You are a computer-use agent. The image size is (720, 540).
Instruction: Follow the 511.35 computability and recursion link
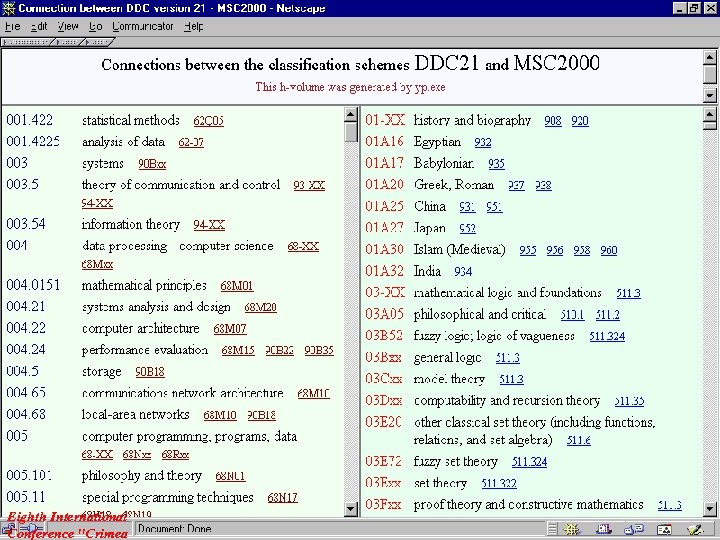630,401
